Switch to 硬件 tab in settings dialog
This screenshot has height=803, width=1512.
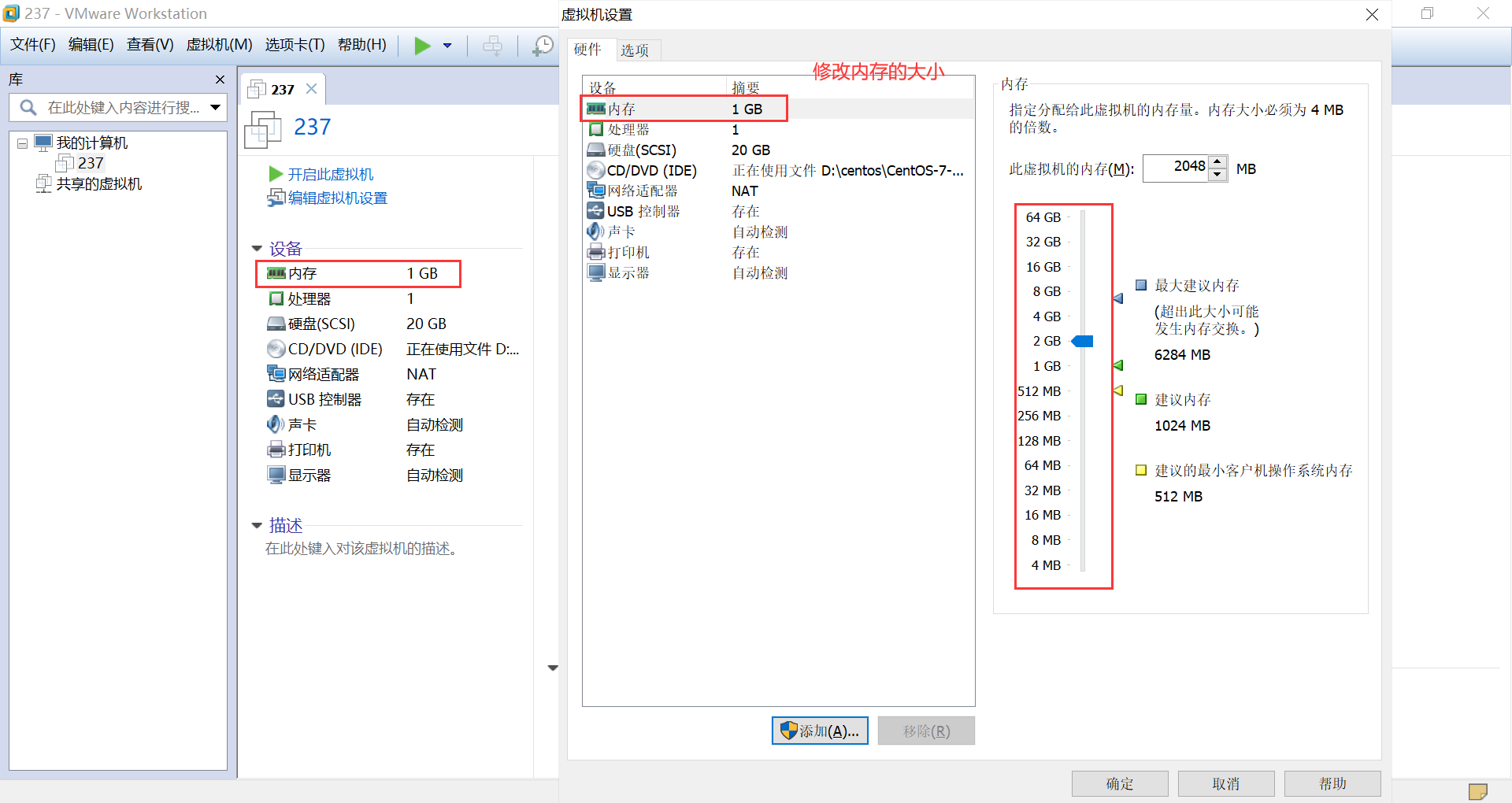587,50
